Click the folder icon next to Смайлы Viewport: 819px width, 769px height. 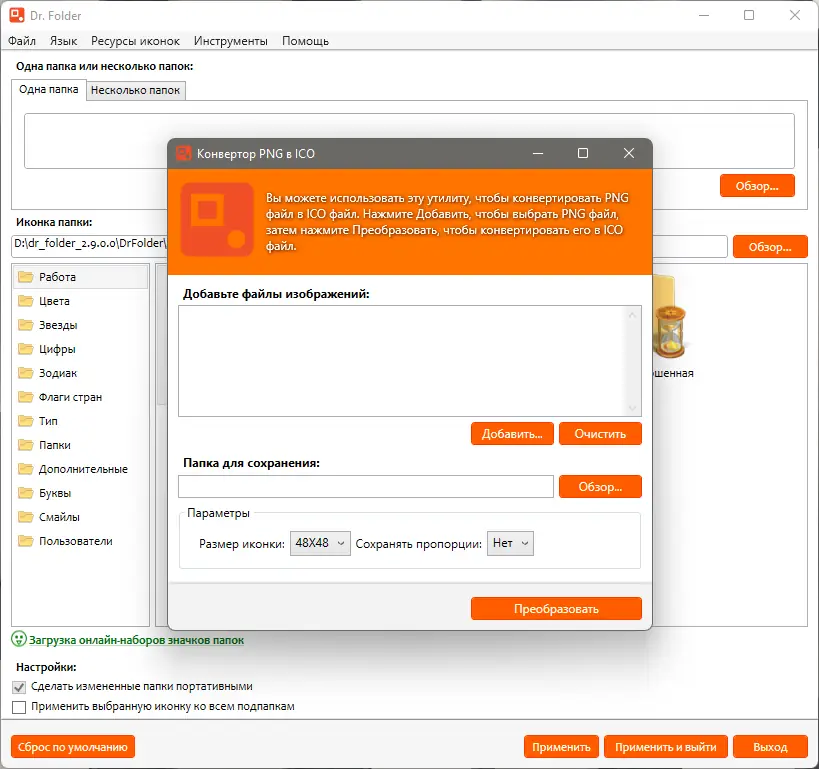[26, 517]
